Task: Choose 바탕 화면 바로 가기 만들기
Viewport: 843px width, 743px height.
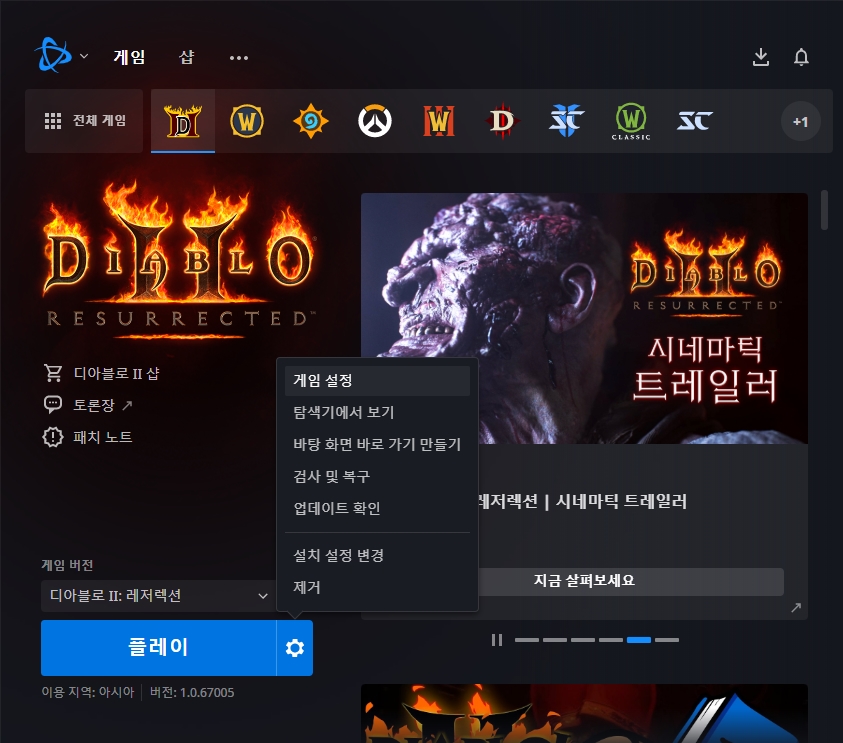Action: (377, 445)
